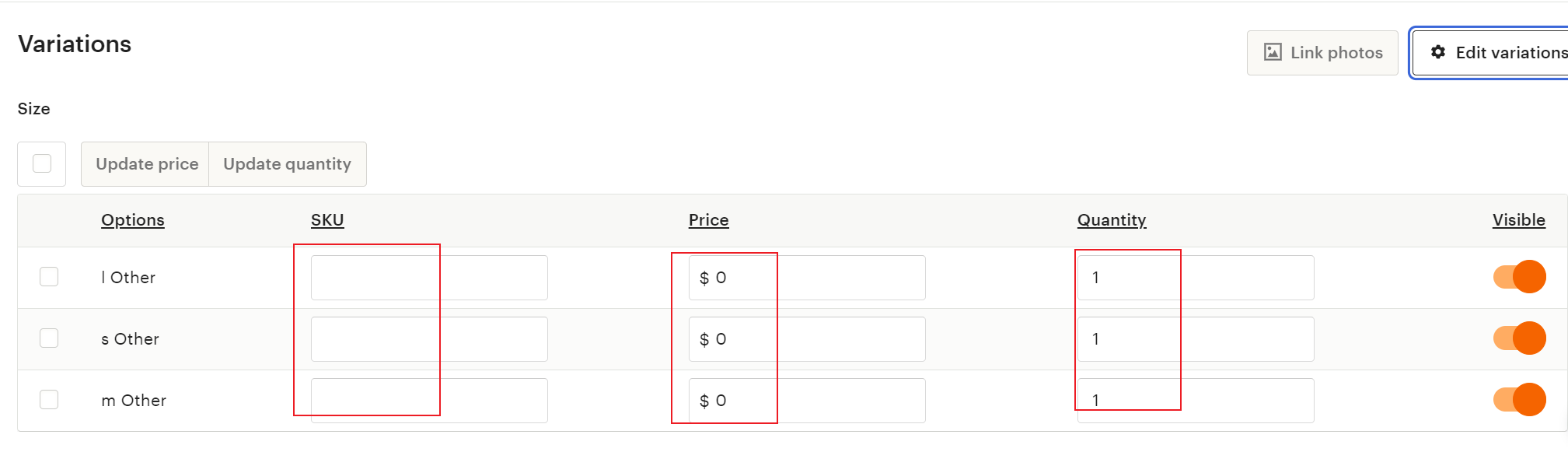
Task: Click the price field for the 'm Other' row
Action: (x=806, y=400)
